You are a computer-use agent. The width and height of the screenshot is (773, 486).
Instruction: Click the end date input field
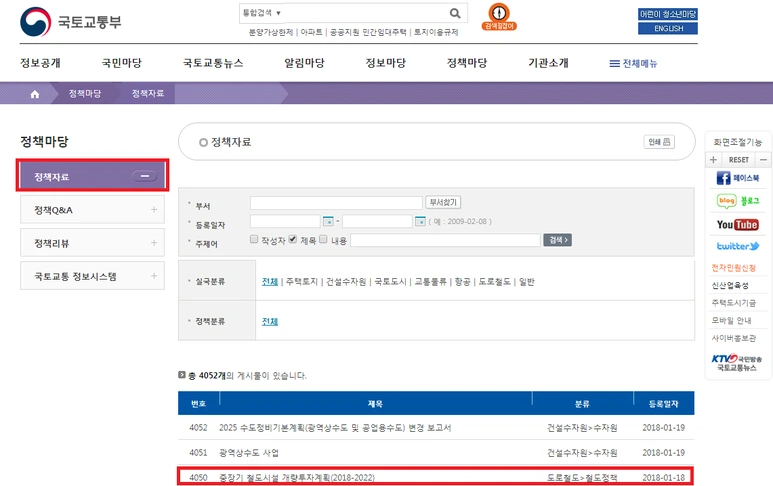click(377, 221)
